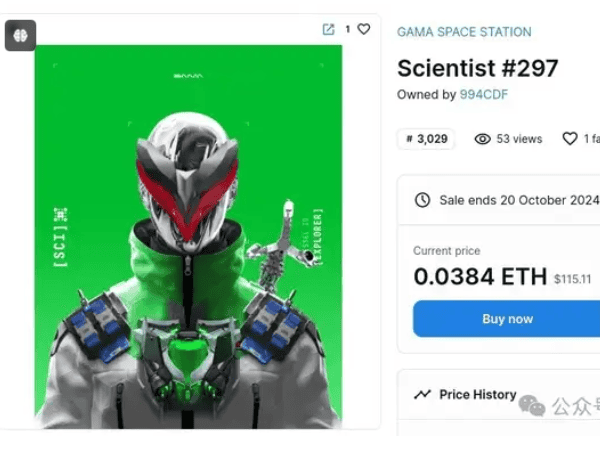Click the clock icon beside Sale ends
The height and width of the screenshot is (450, 600).
422,200
